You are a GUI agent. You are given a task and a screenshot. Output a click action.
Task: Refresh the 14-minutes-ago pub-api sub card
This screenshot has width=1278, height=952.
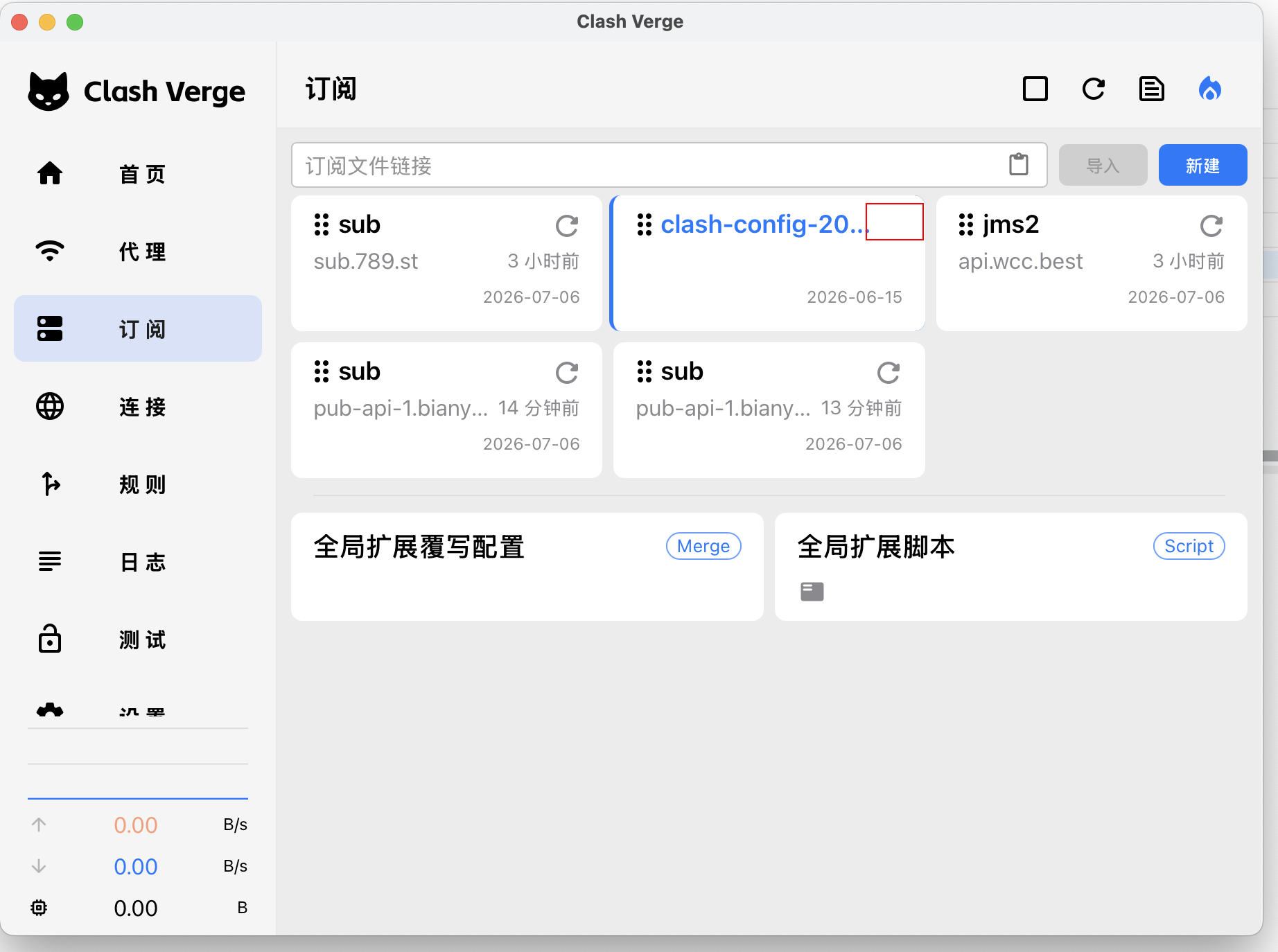coord(566,372)
